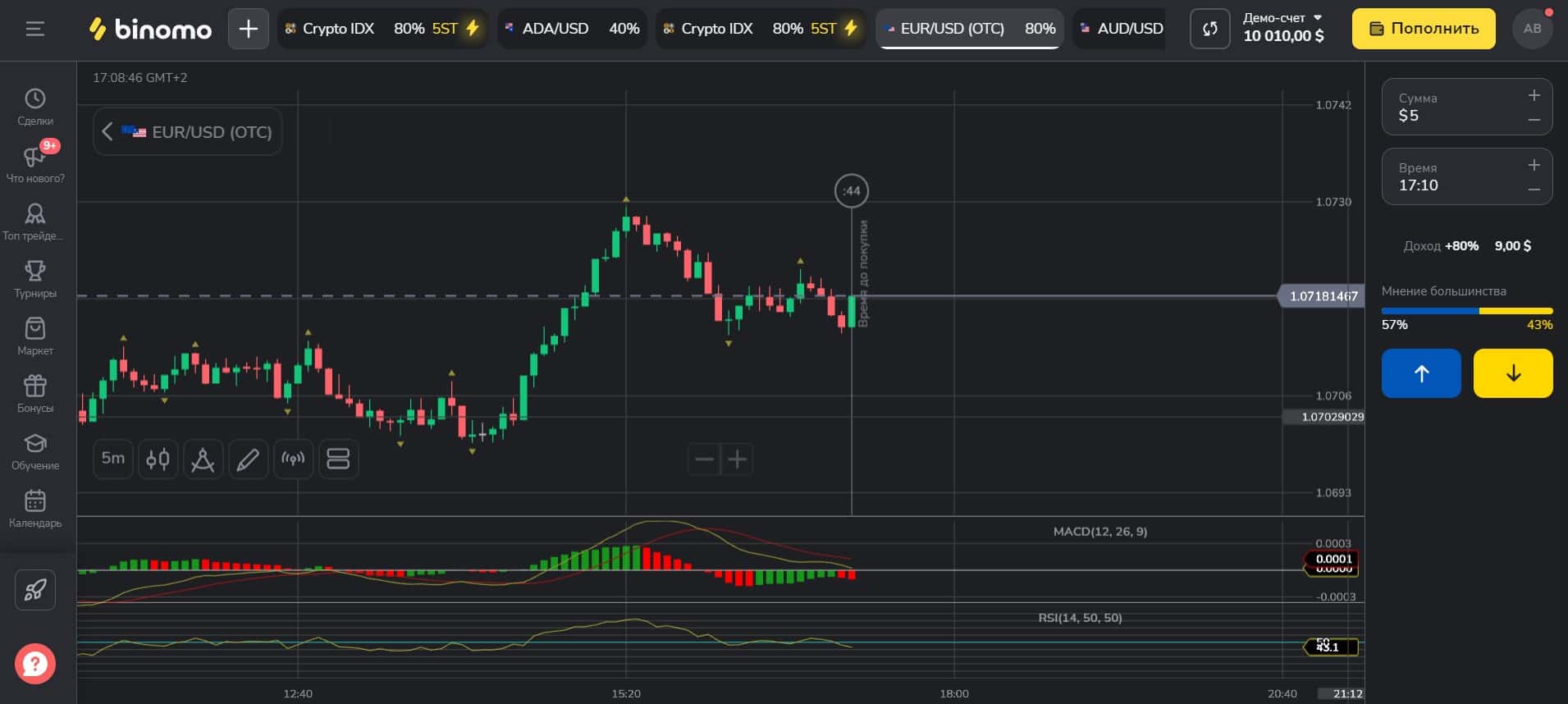Select the chart type candlestick icon
This screenshot has height=704, width=1568.
click(x=158, y=459)
